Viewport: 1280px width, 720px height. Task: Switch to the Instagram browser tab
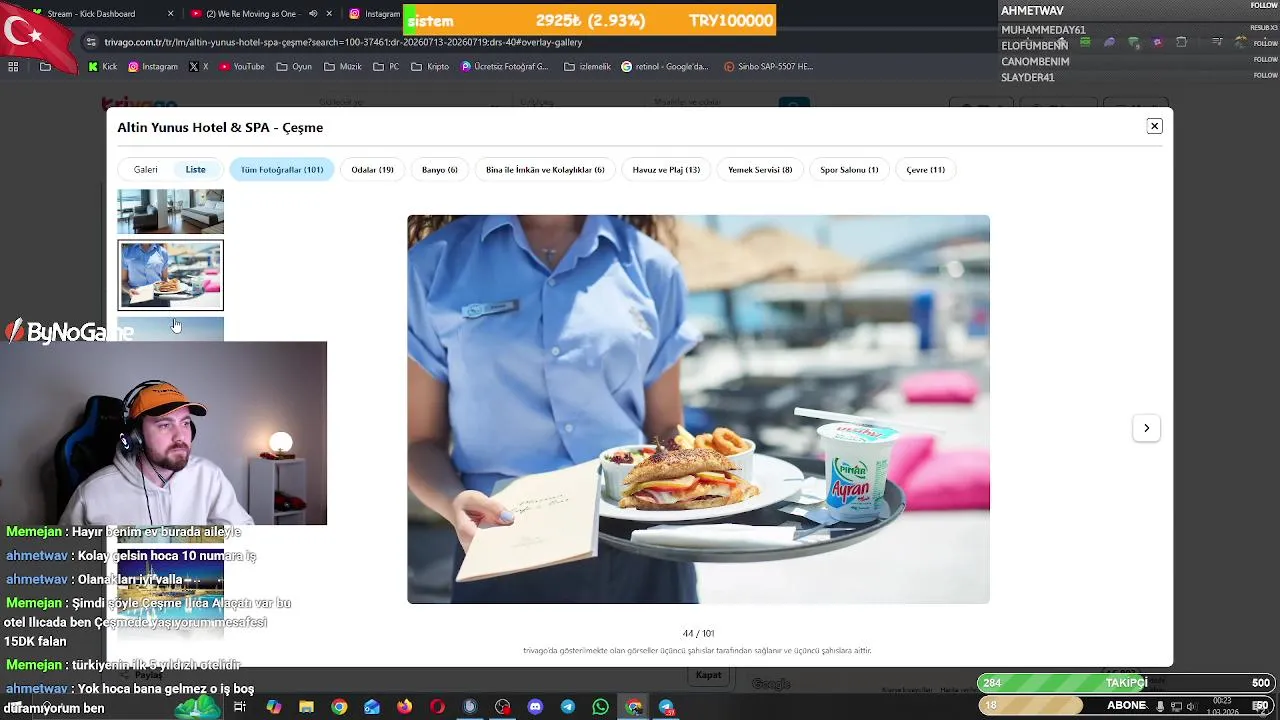point(374,14)
